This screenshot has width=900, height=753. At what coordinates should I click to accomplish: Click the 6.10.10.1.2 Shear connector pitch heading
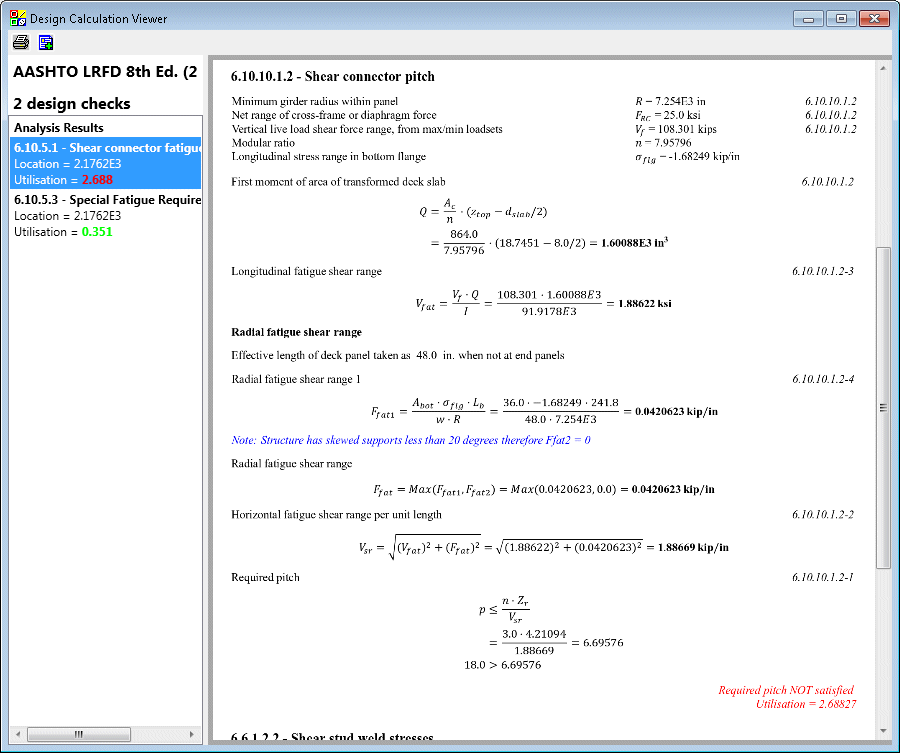333,77
